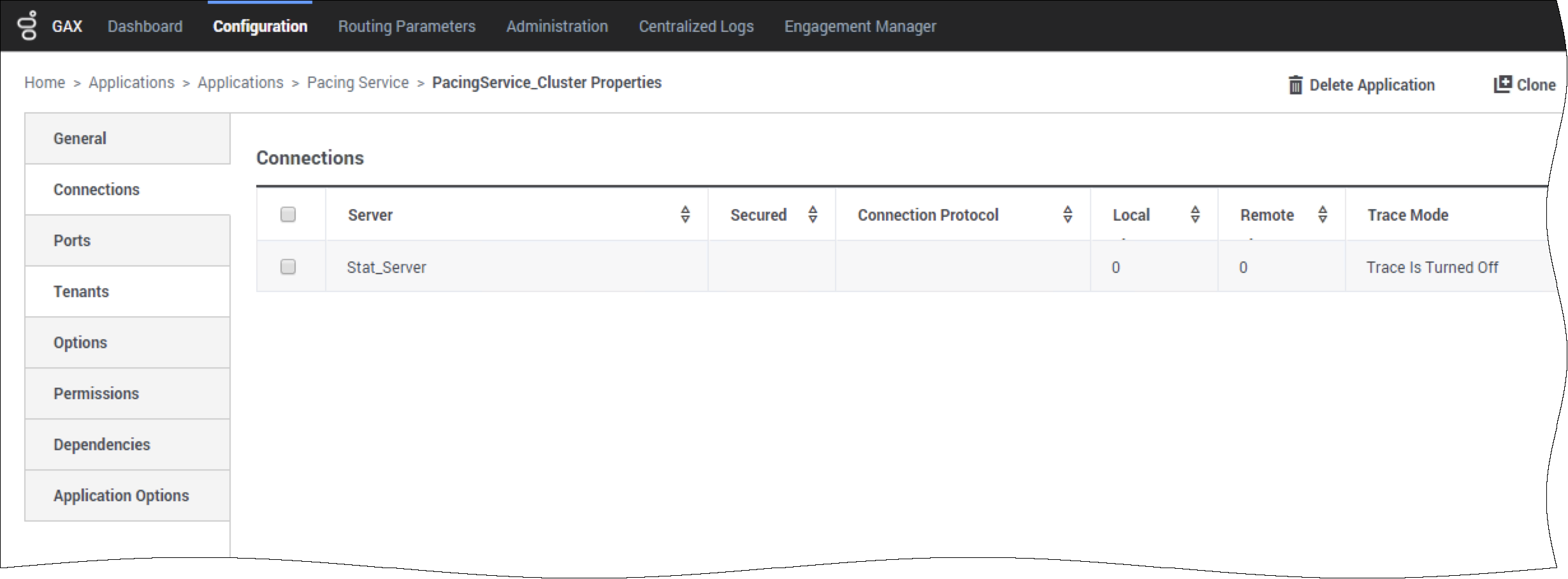Open Engagement Manager menu
The height and width of the screenshot is (579, 1568).
click(860, 26)
